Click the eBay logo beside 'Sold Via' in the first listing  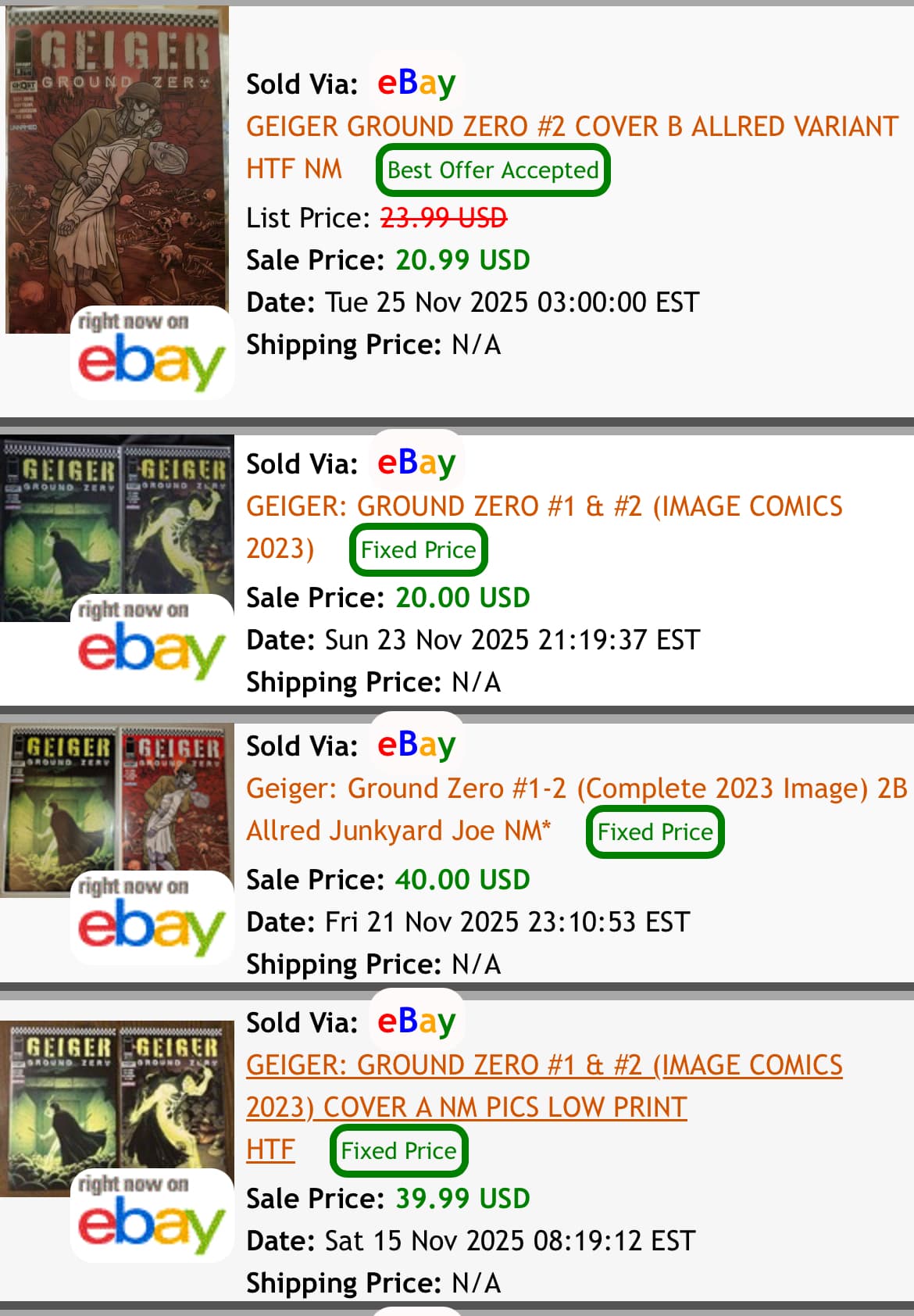[416, 83]
